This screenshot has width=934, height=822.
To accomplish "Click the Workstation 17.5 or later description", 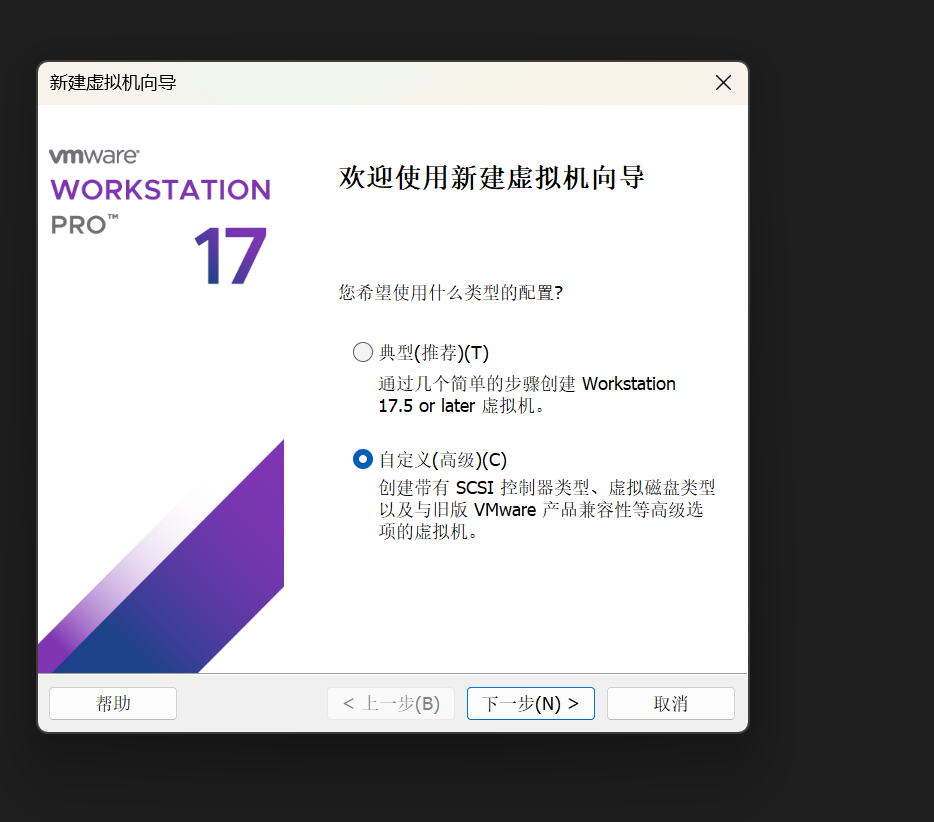I will [x=527, y=394].
